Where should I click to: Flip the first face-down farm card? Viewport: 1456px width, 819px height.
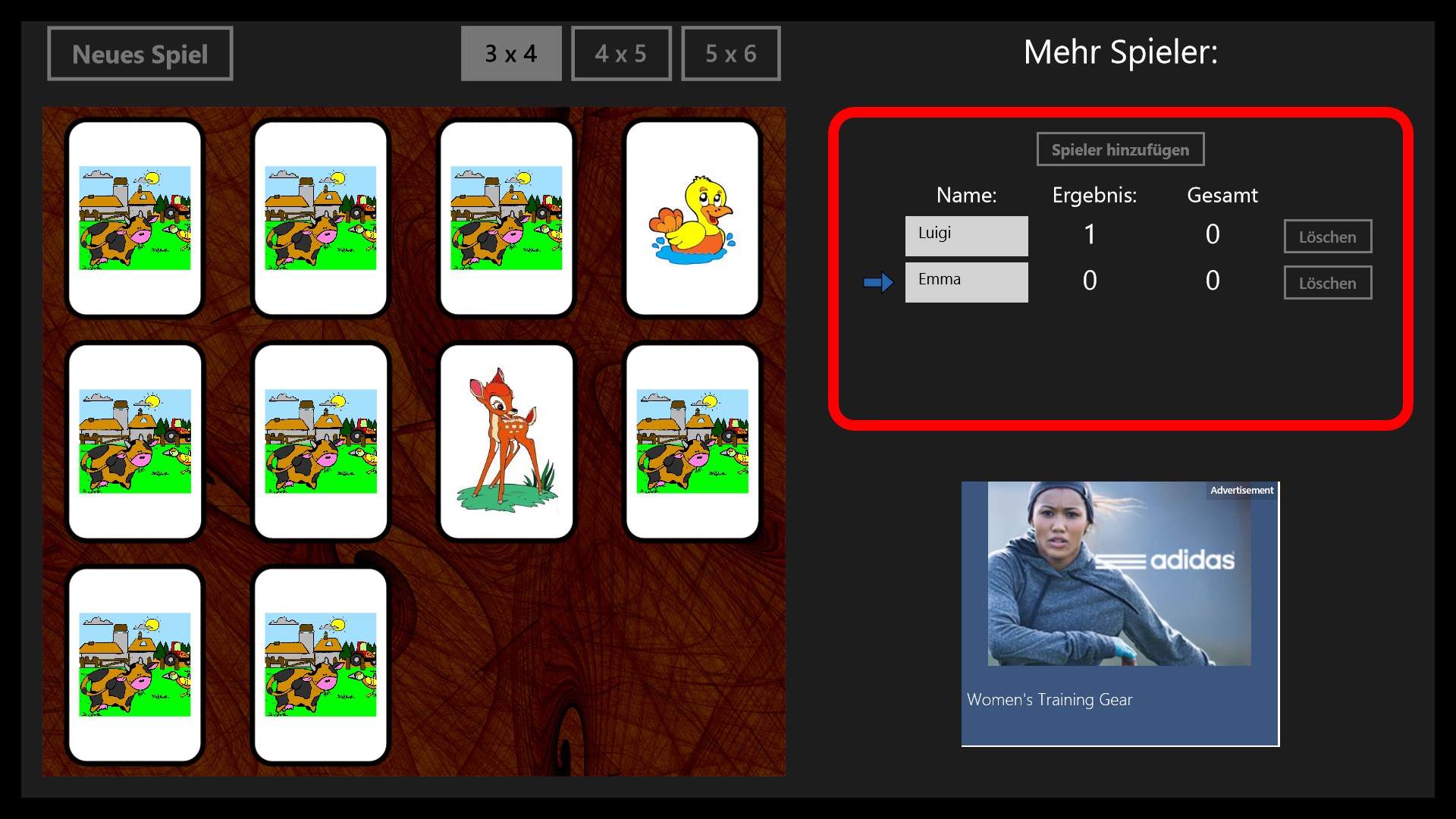(x=135, y=218)
